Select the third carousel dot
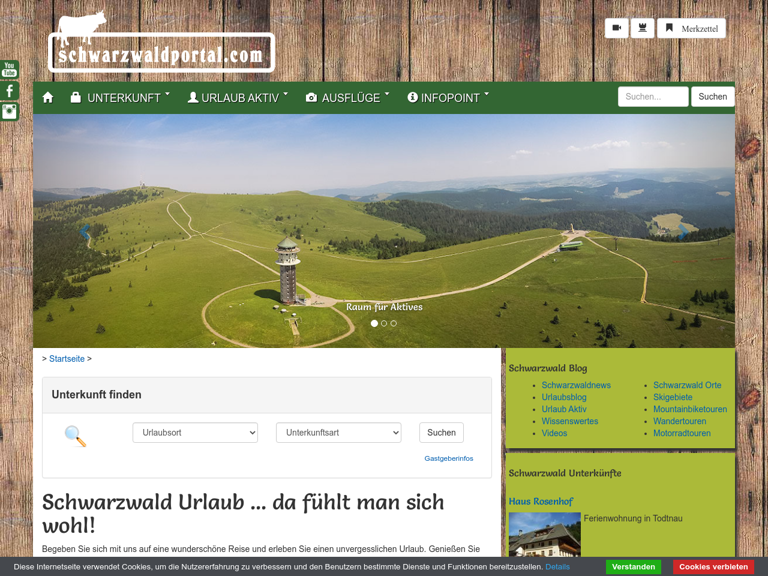 393,323
